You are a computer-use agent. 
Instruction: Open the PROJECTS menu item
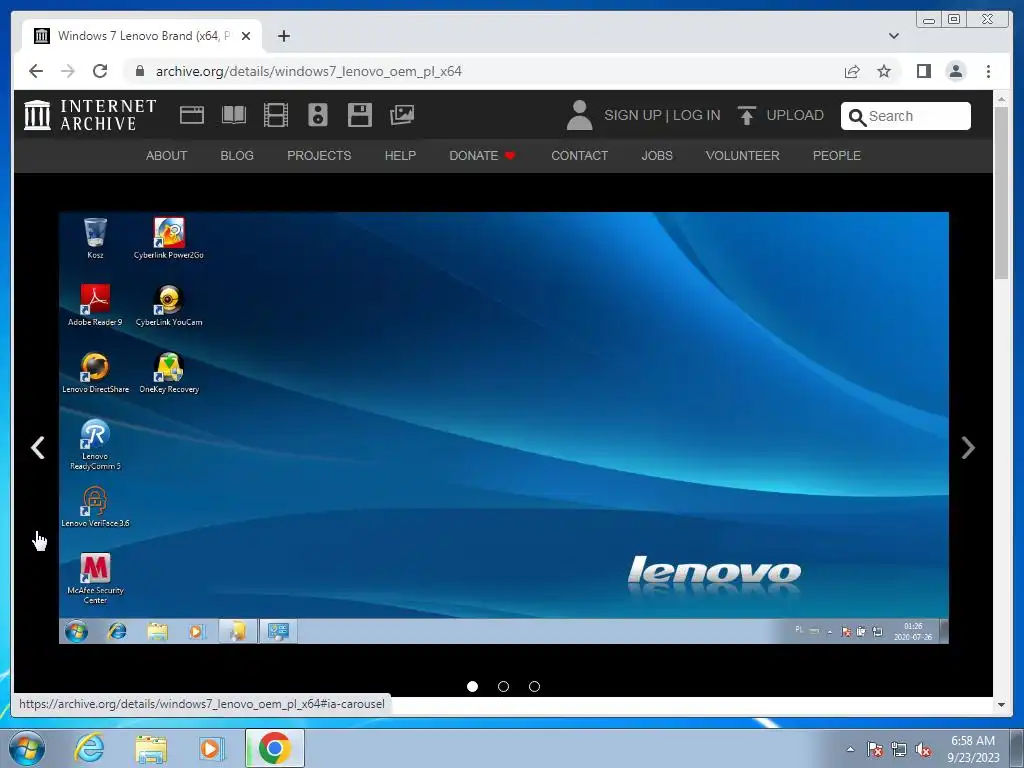tap(319, 155)
